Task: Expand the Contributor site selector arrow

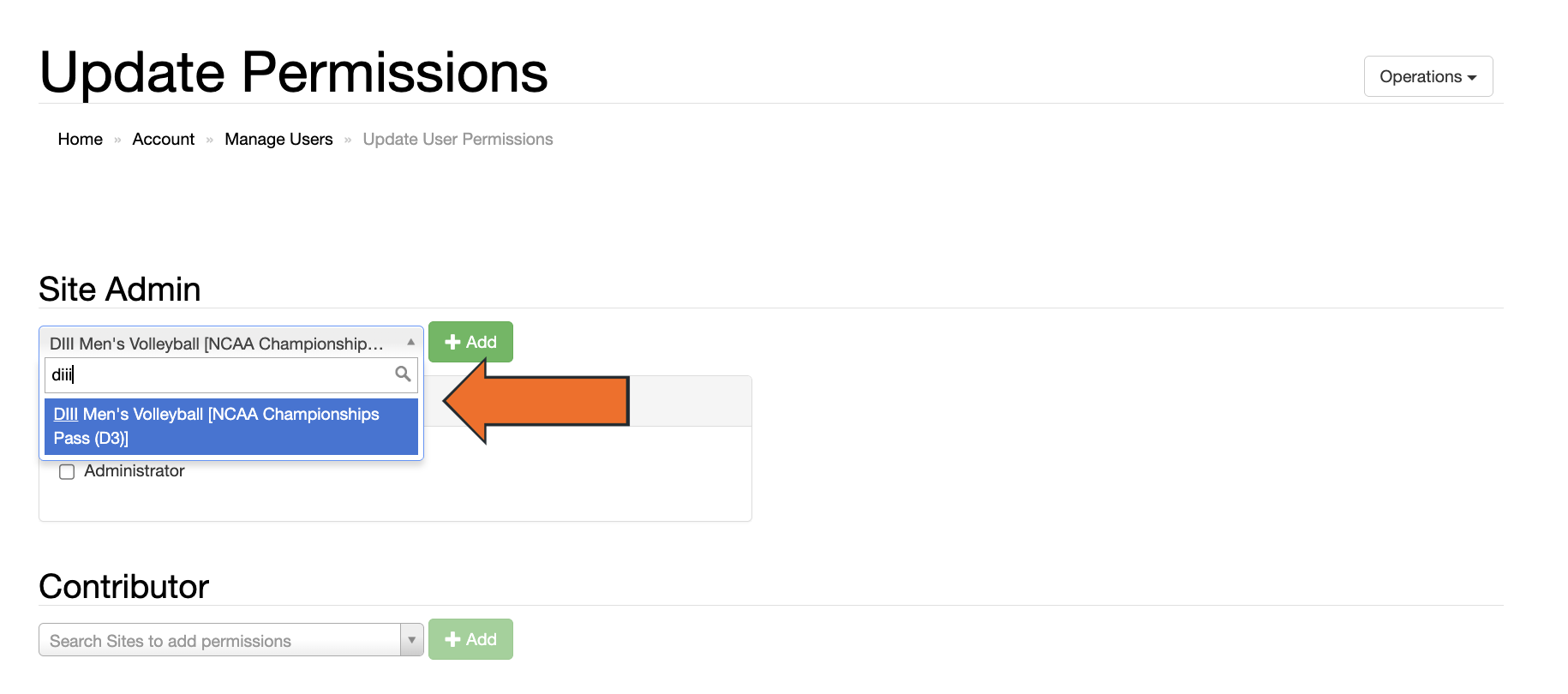Action: tap(410, 639)
